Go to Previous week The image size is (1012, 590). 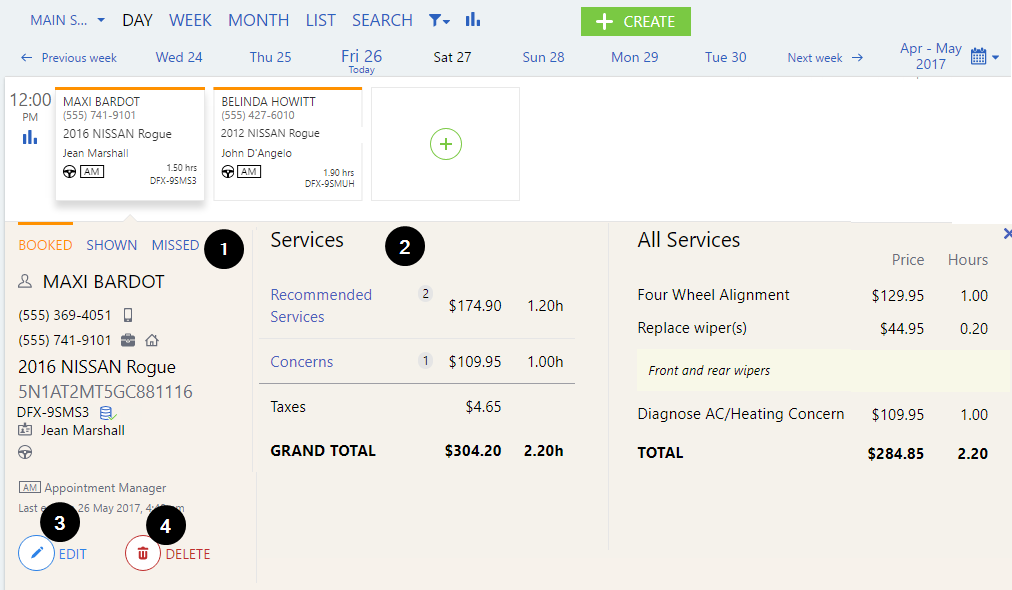tap(68, 58)
